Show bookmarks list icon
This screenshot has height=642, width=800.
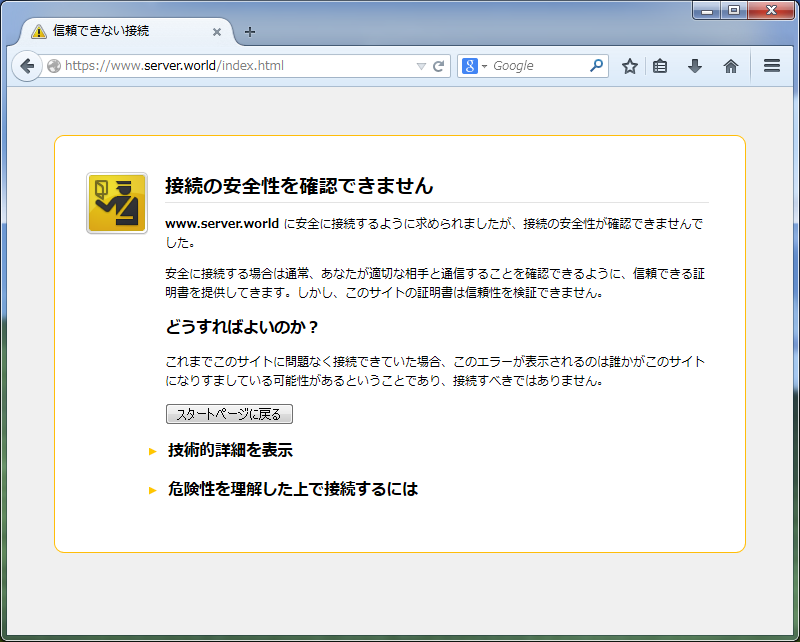coord(660,66)
